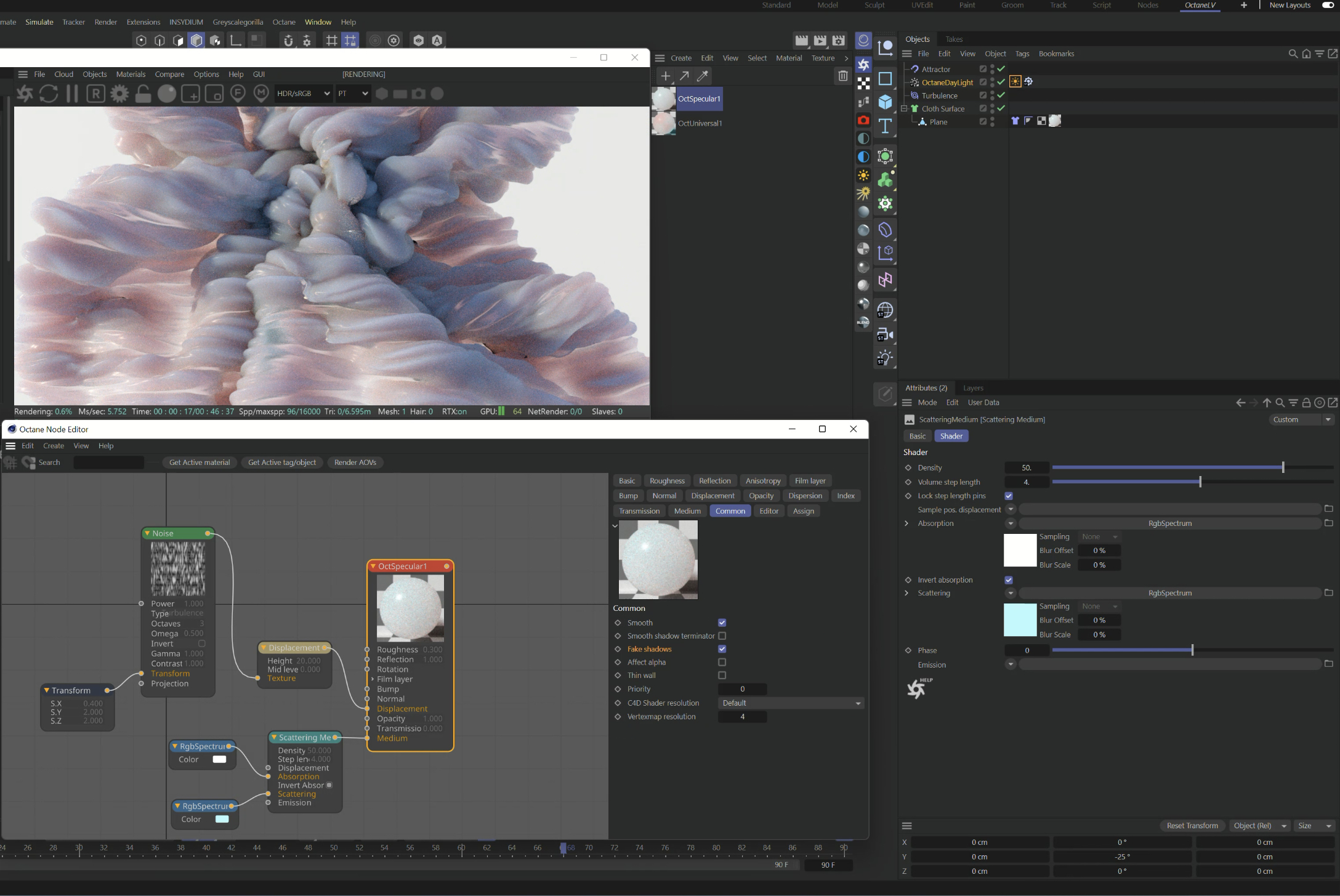Enable Smooth shadow terminator checkbox
The image size is (1340, 896).
(x=722, y=636)
